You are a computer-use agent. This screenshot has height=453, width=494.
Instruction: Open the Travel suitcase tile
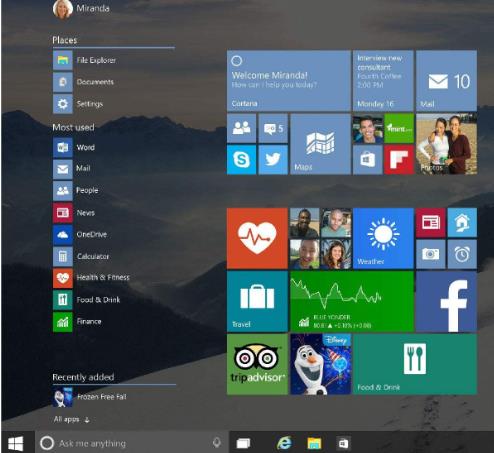257,301
